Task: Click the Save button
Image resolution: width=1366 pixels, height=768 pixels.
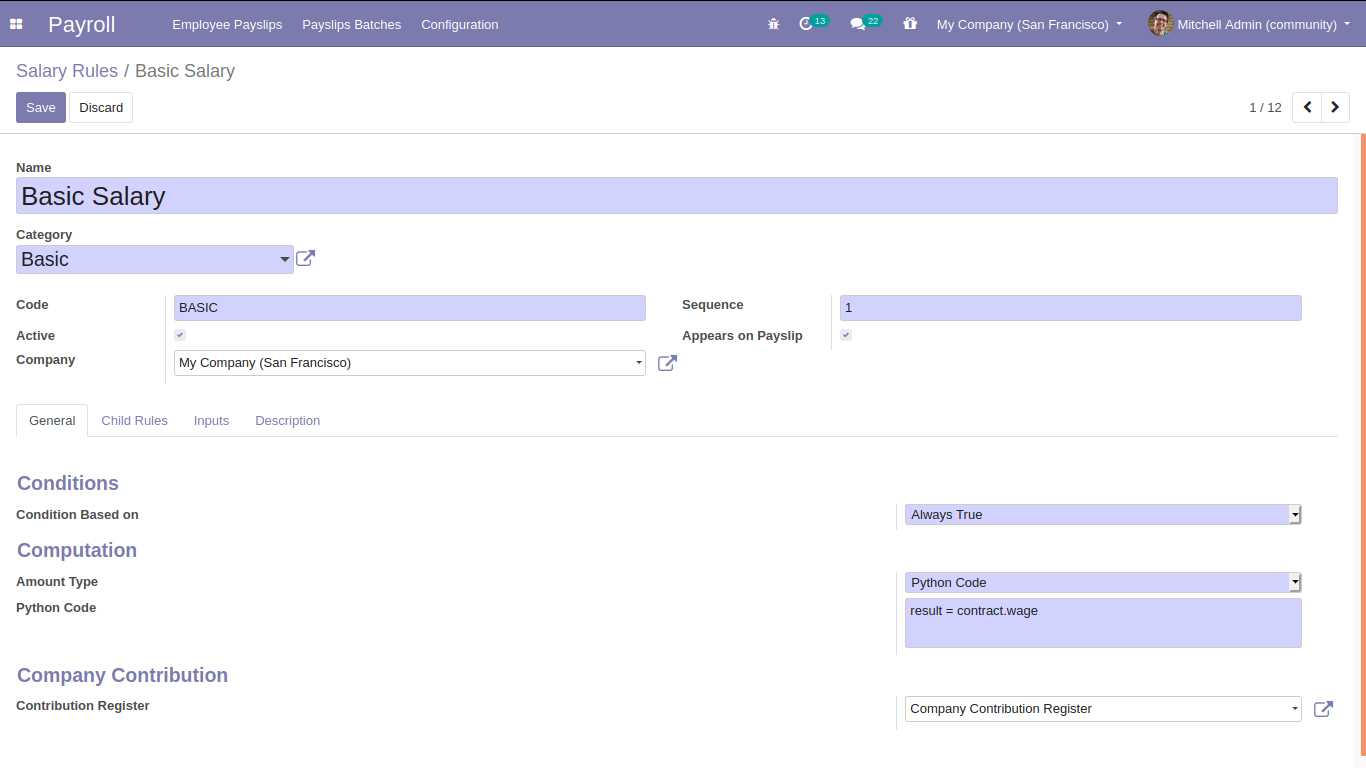Action: pyautogui.click(x=41, y=108)
